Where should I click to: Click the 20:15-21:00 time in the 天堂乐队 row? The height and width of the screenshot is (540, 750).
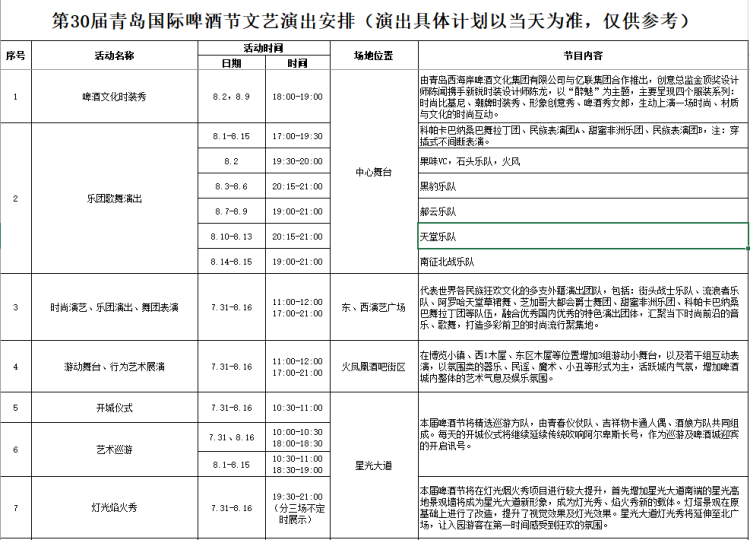[x=298, y=236]
